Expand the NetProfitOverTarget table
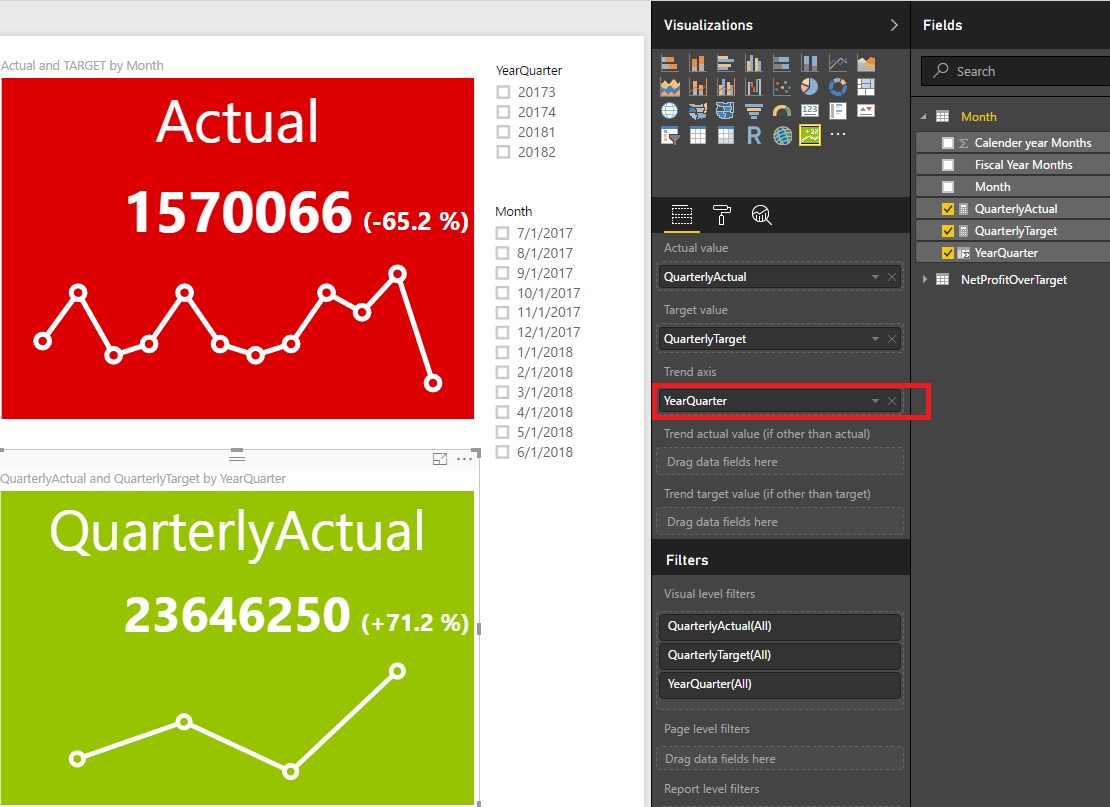Viewport: 1110px width, 807px height. pyautogui.click(x=925, y=280)
